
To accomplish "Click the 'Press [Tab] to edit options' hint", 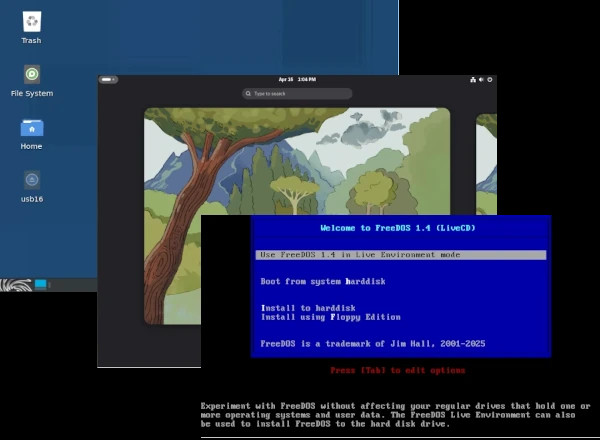I will [398, 370].
